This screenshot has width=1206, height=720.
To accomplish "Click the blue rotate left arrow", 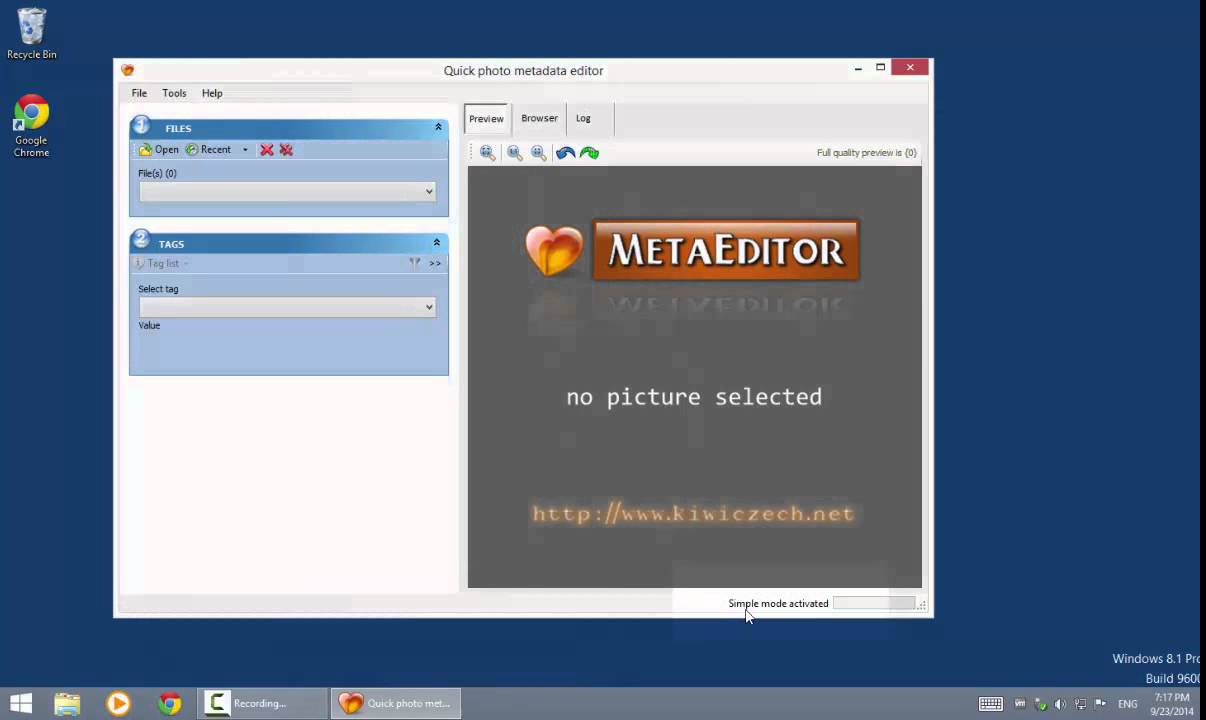I will (565, 153).
